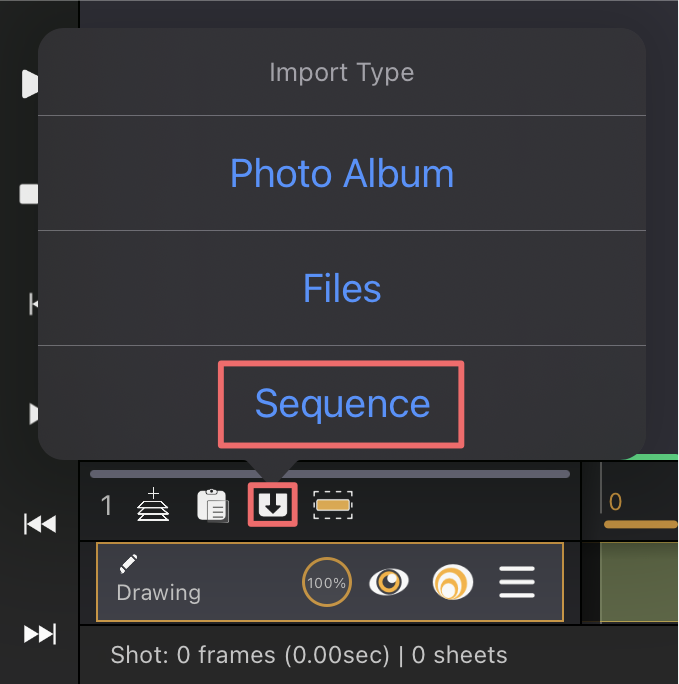Click the dashed frame selection icon
Viewport: 679px width, 684px height.
(333, 505)
